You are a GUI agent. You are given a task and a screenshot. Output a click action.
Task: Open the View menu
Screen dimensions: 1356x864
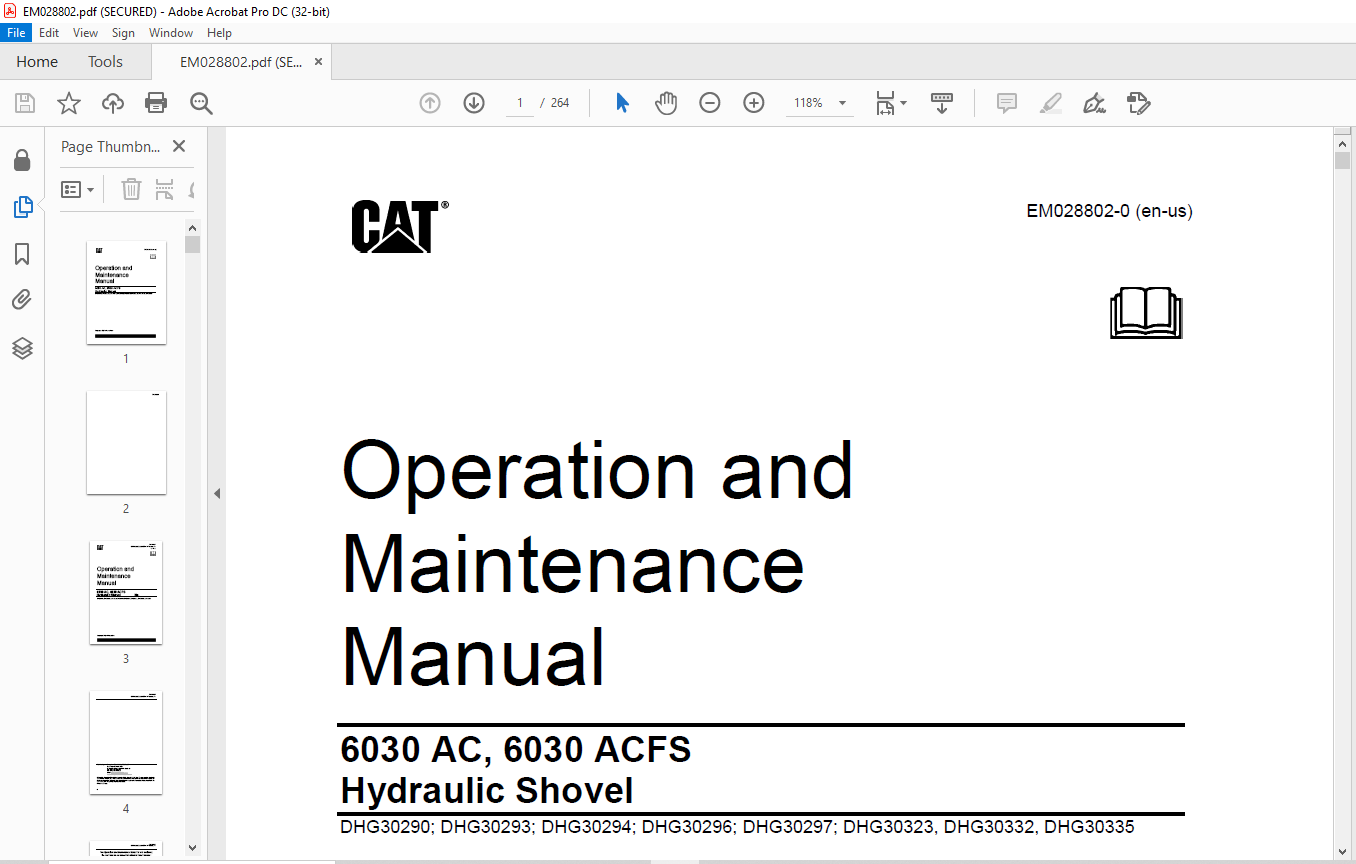(x=86, y=33)
